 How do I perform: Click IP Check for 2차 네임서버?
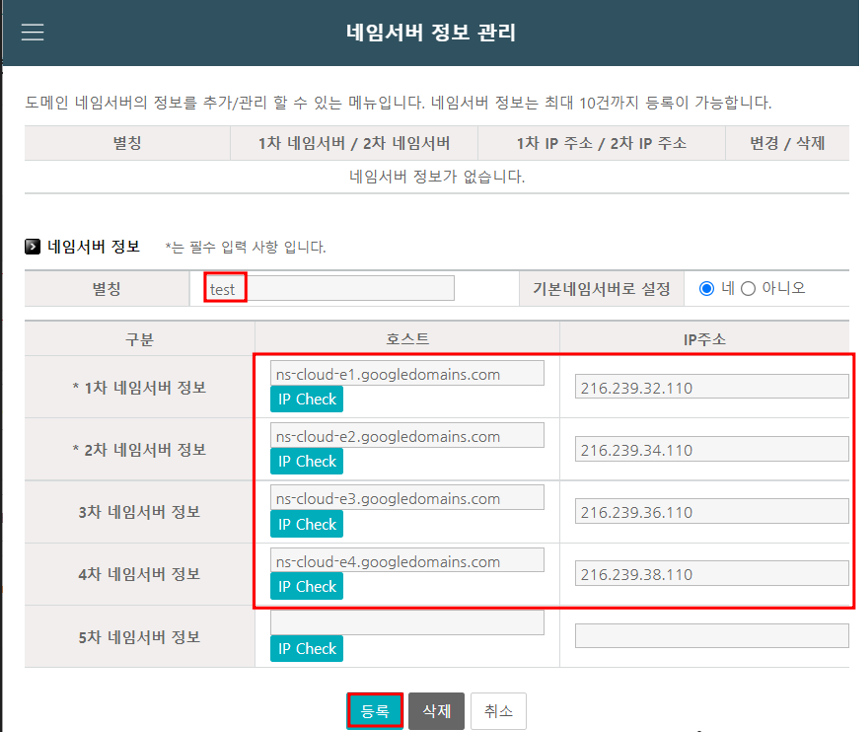click(x=307, y=461)
